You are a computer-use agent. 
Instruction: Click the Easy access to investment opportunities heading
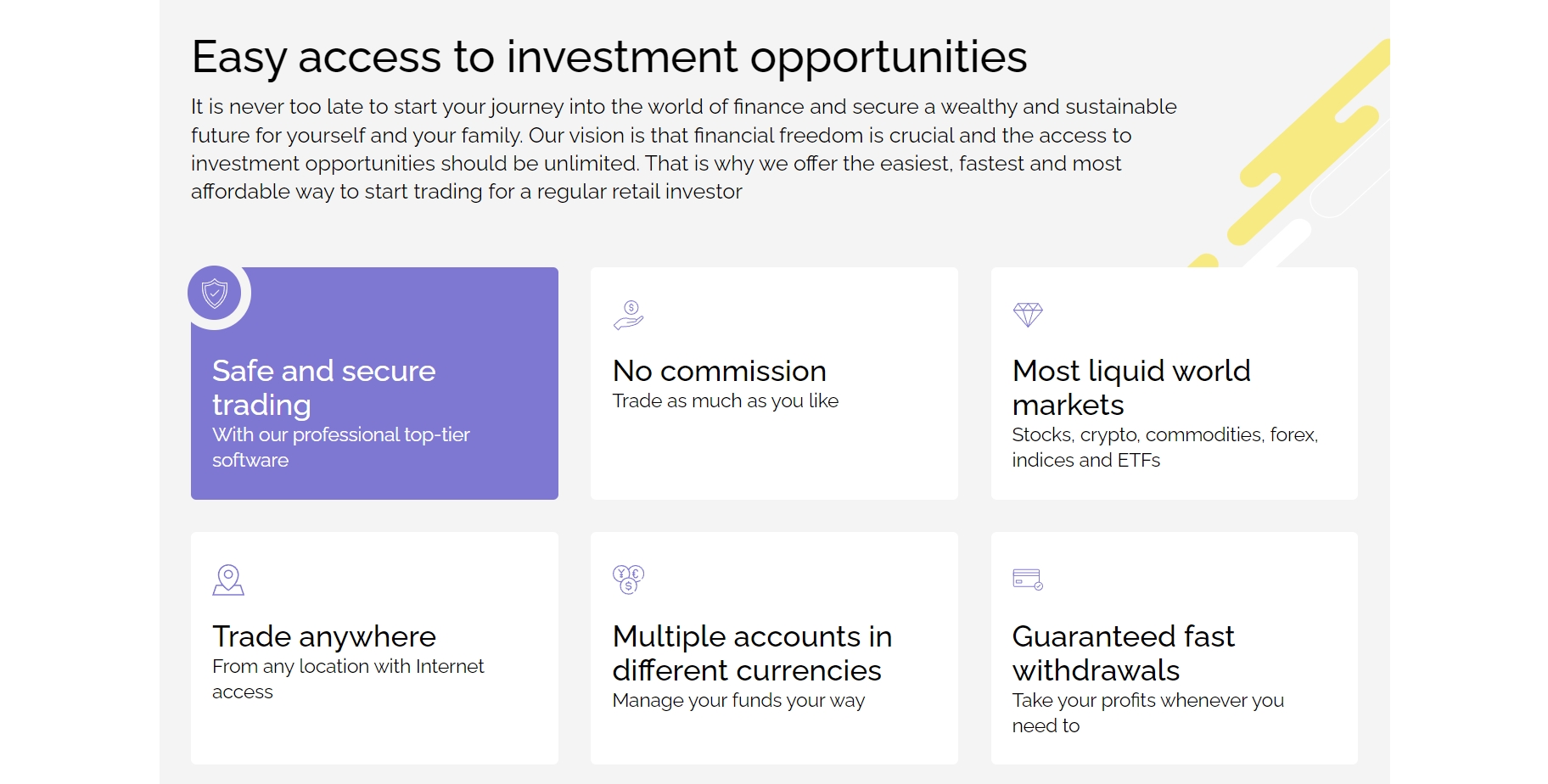pyautogui.click(x=609, y=58)
